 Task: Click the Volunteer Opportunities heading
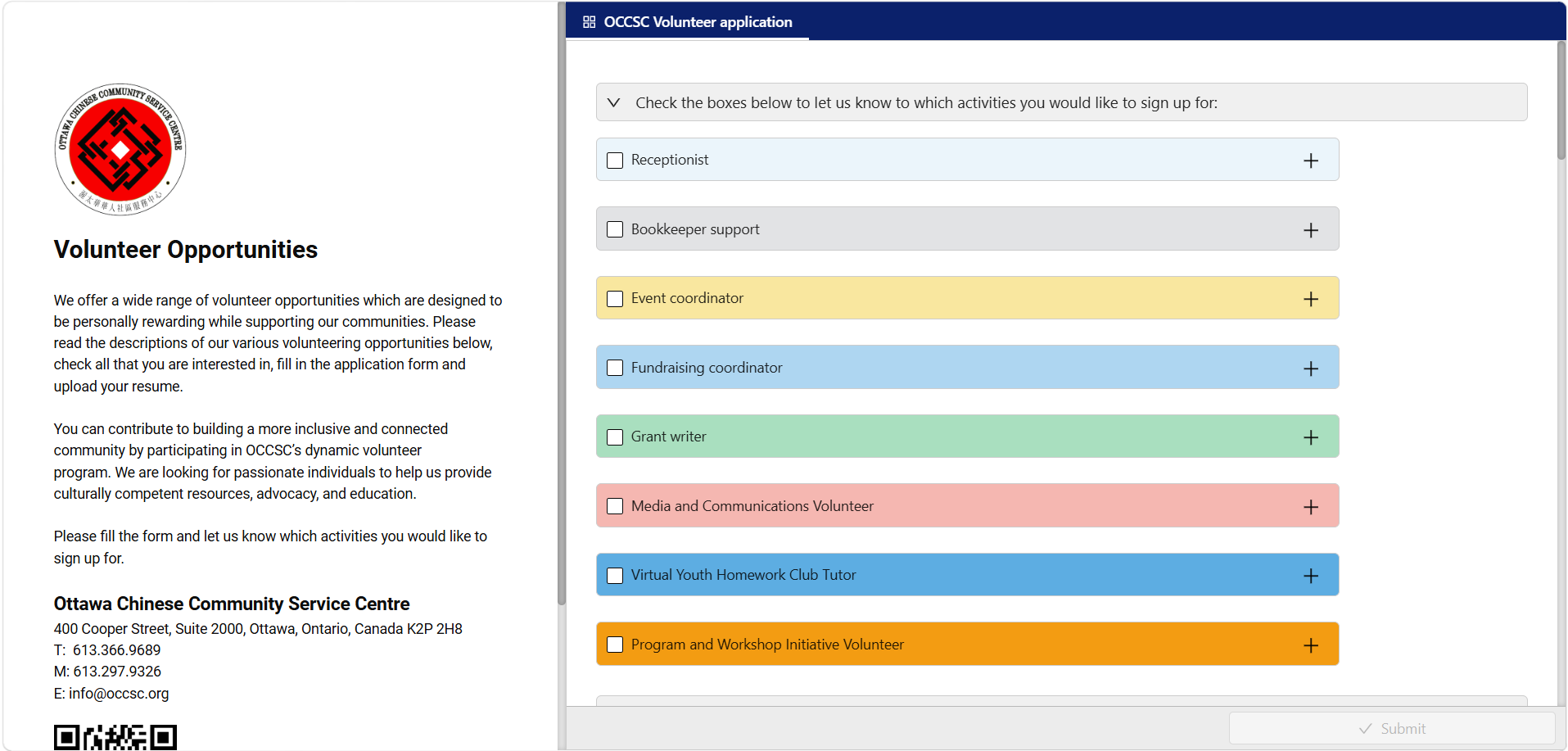pyautogui.click(x=186, y=250)
